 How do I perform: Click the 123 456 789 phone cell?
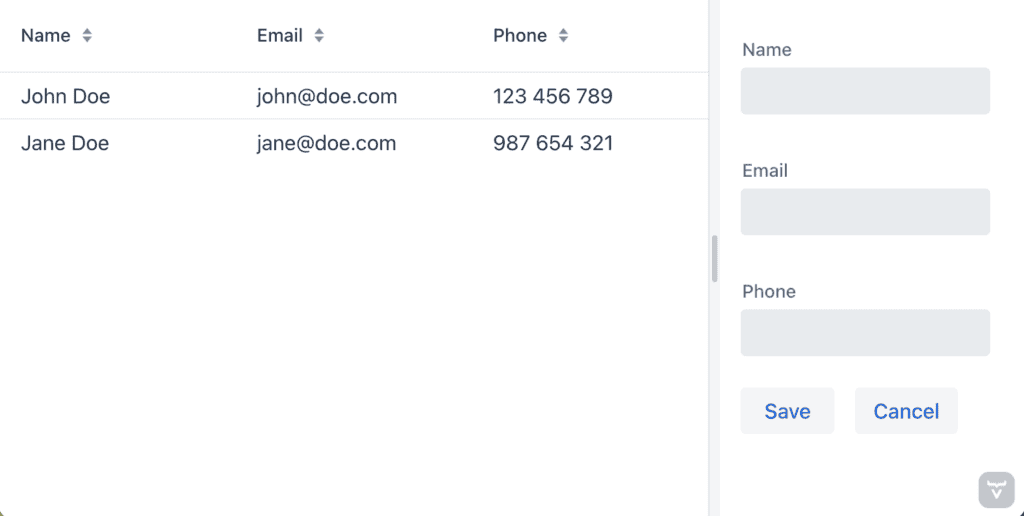tap(553, 97)
